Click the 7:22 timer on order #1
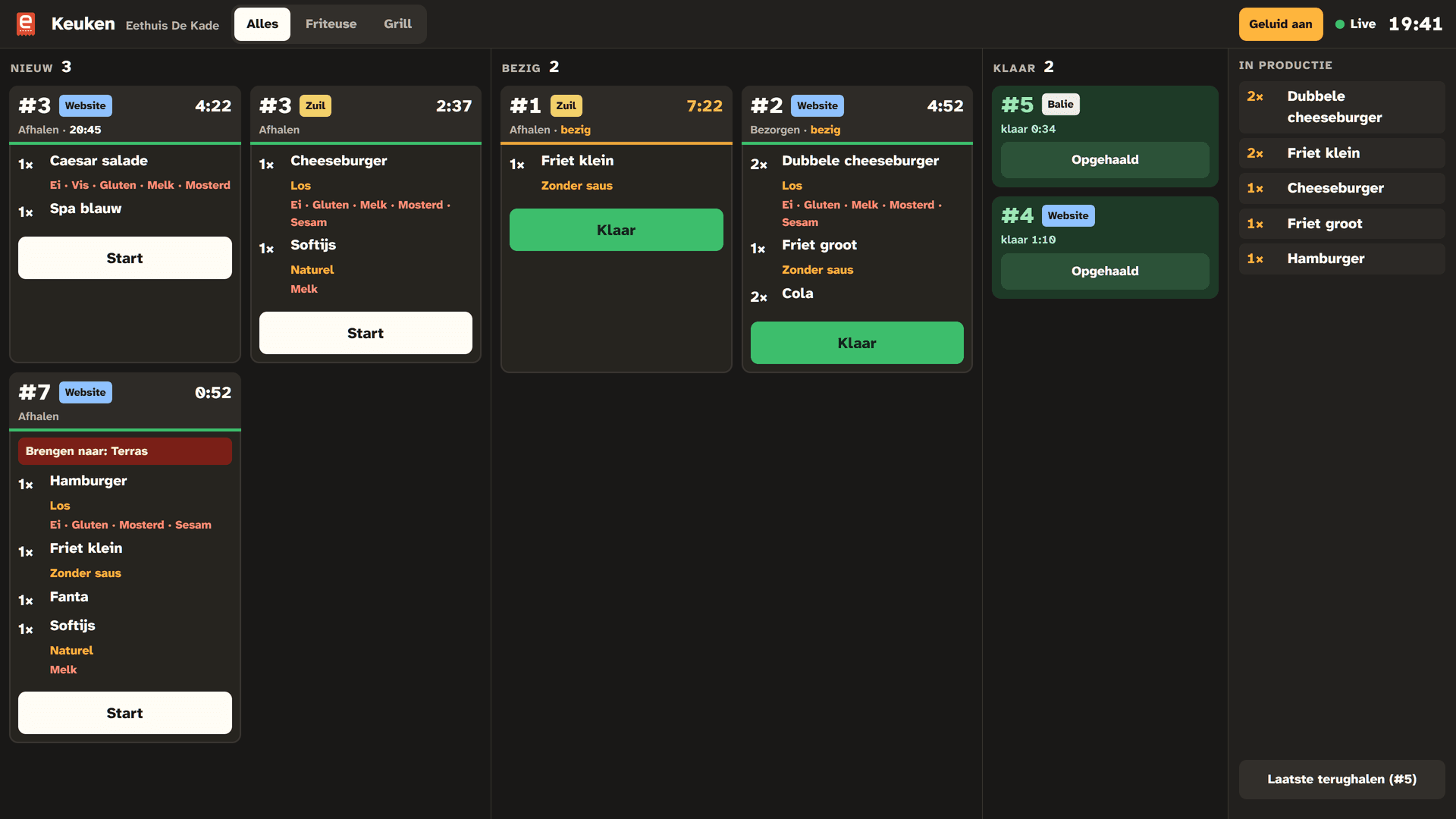Viewport: 1456px width, 819px height. (704, 106)
